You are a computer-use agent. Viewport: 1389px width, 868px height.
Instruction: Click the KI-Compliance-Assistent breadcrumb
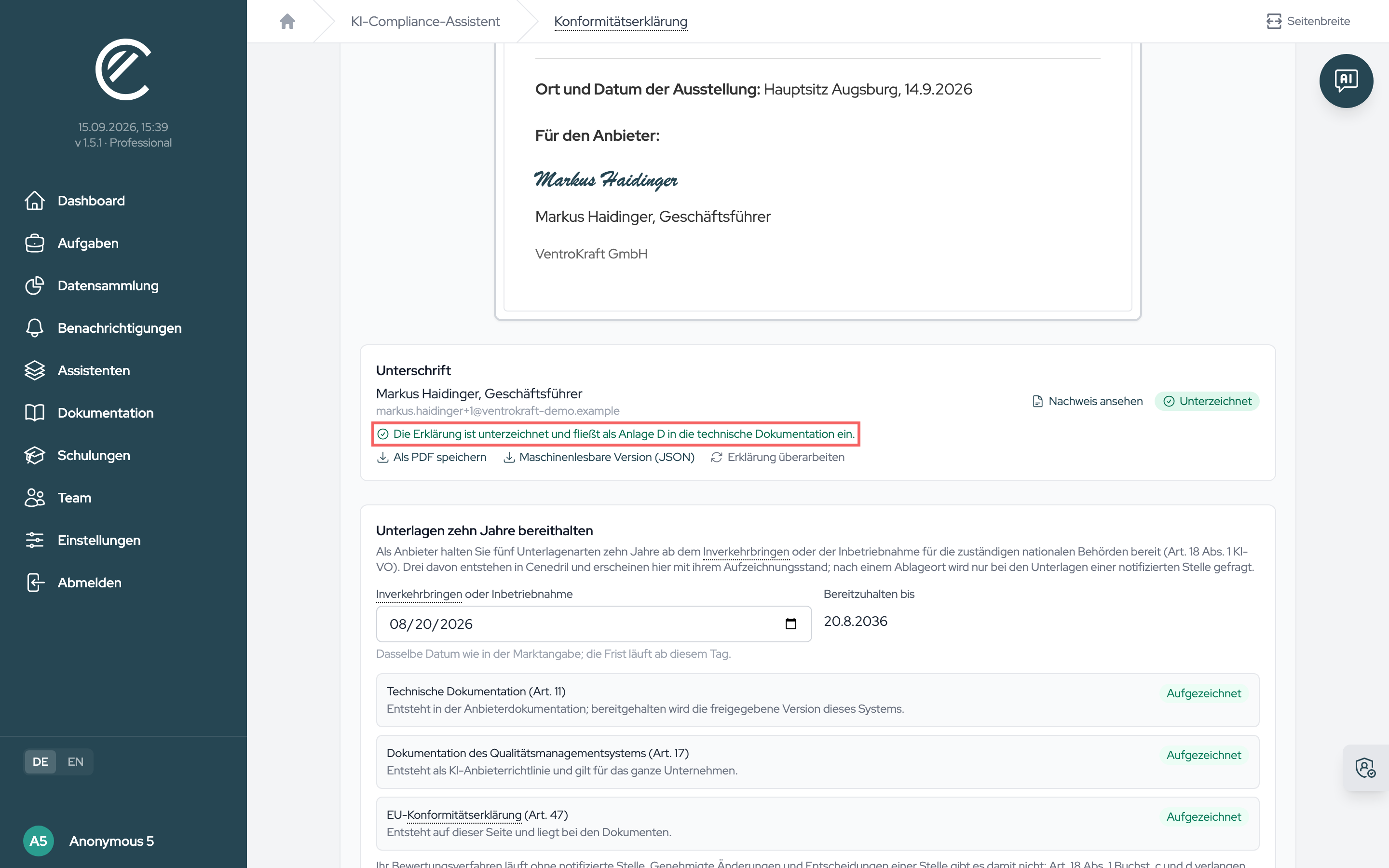(425, 21)
